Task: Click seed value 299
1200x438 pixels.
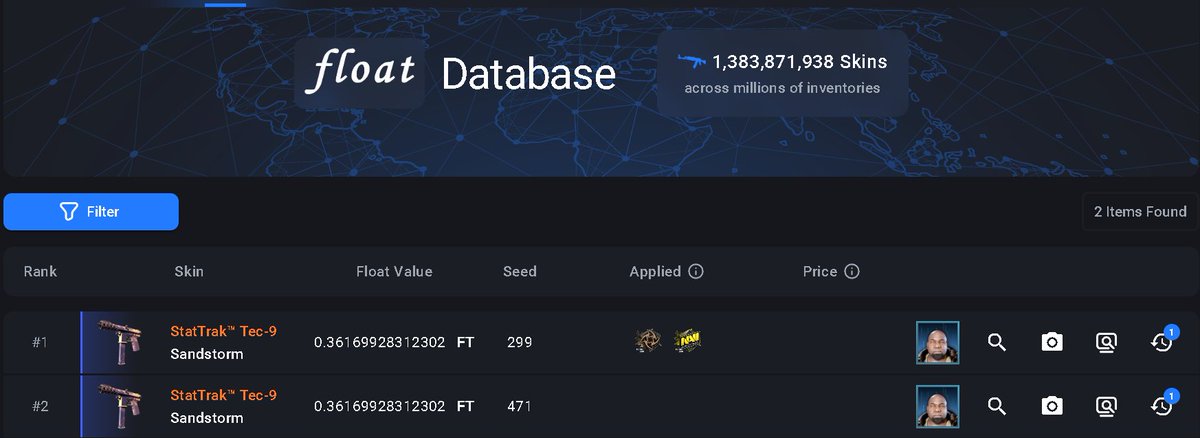Action: tap(520, 342)
